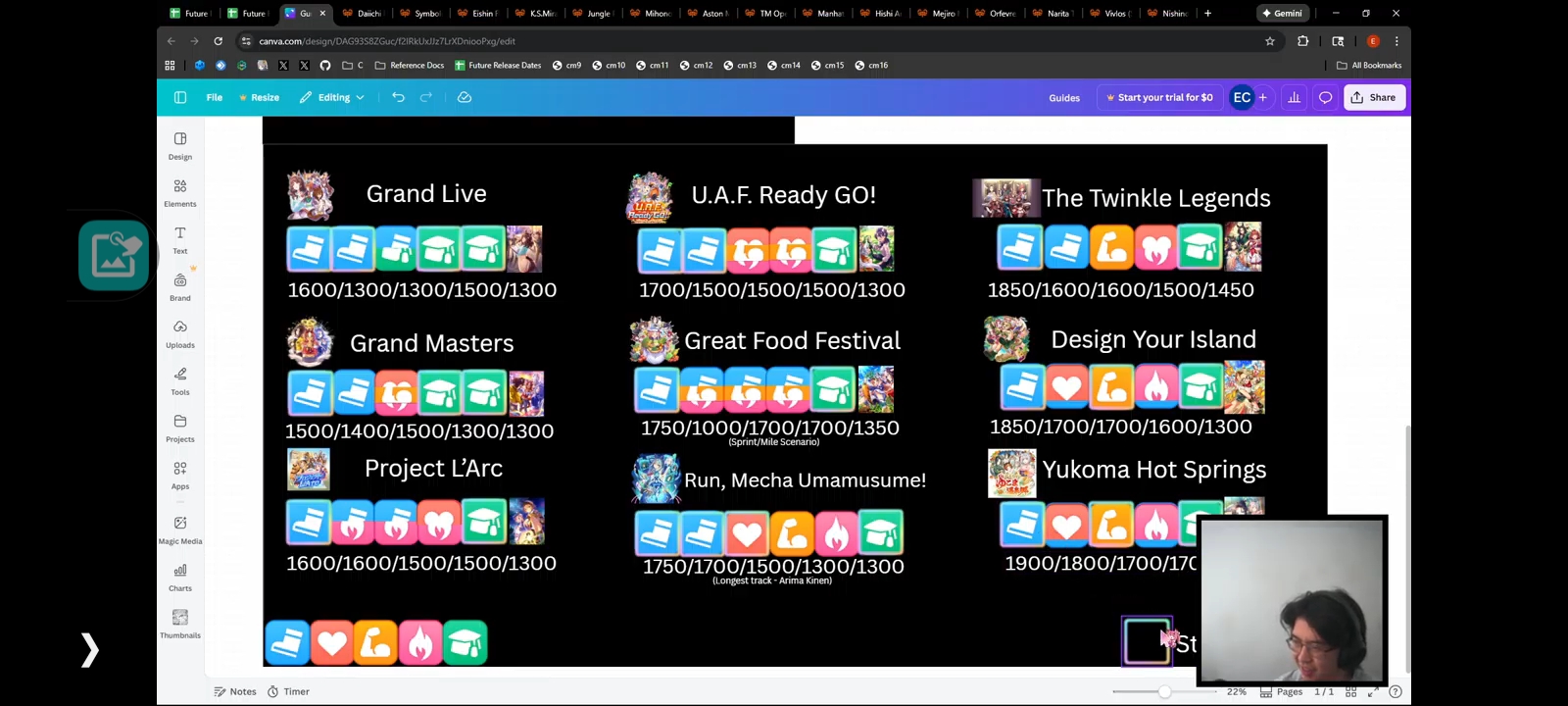1568x706 pixels.
Task: Undo the last edit
Action: pyautogui.click(x=398, y=97)
